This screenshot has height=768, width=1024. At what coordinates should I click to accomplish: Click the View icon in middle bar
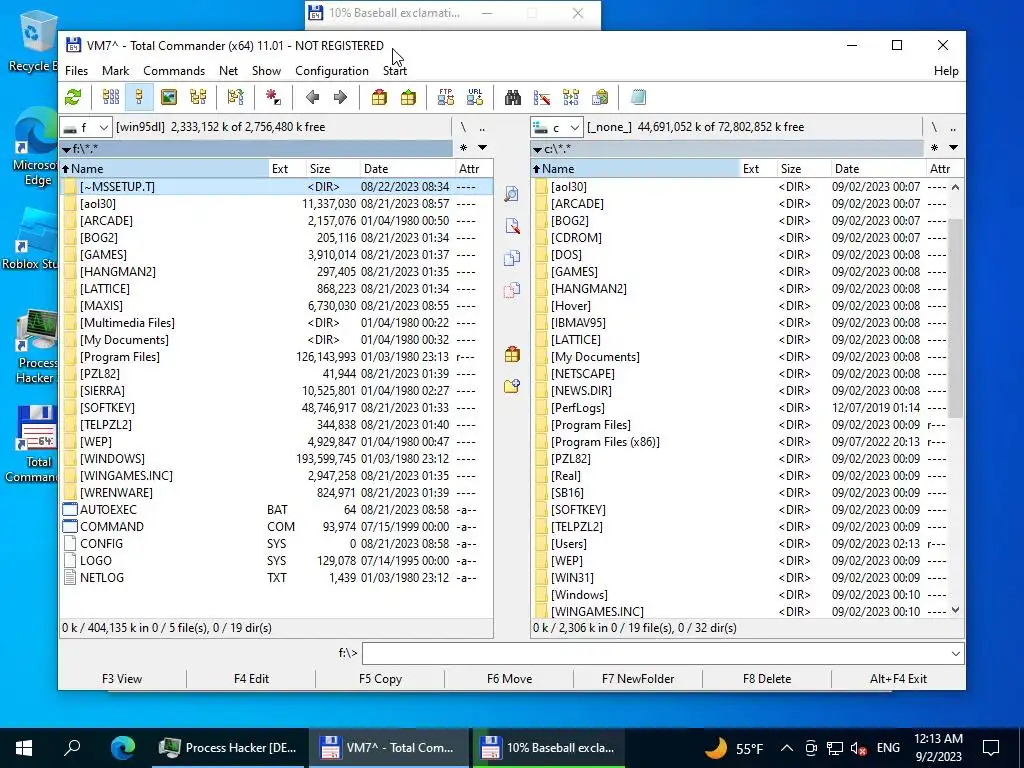(x=512, y=194)
